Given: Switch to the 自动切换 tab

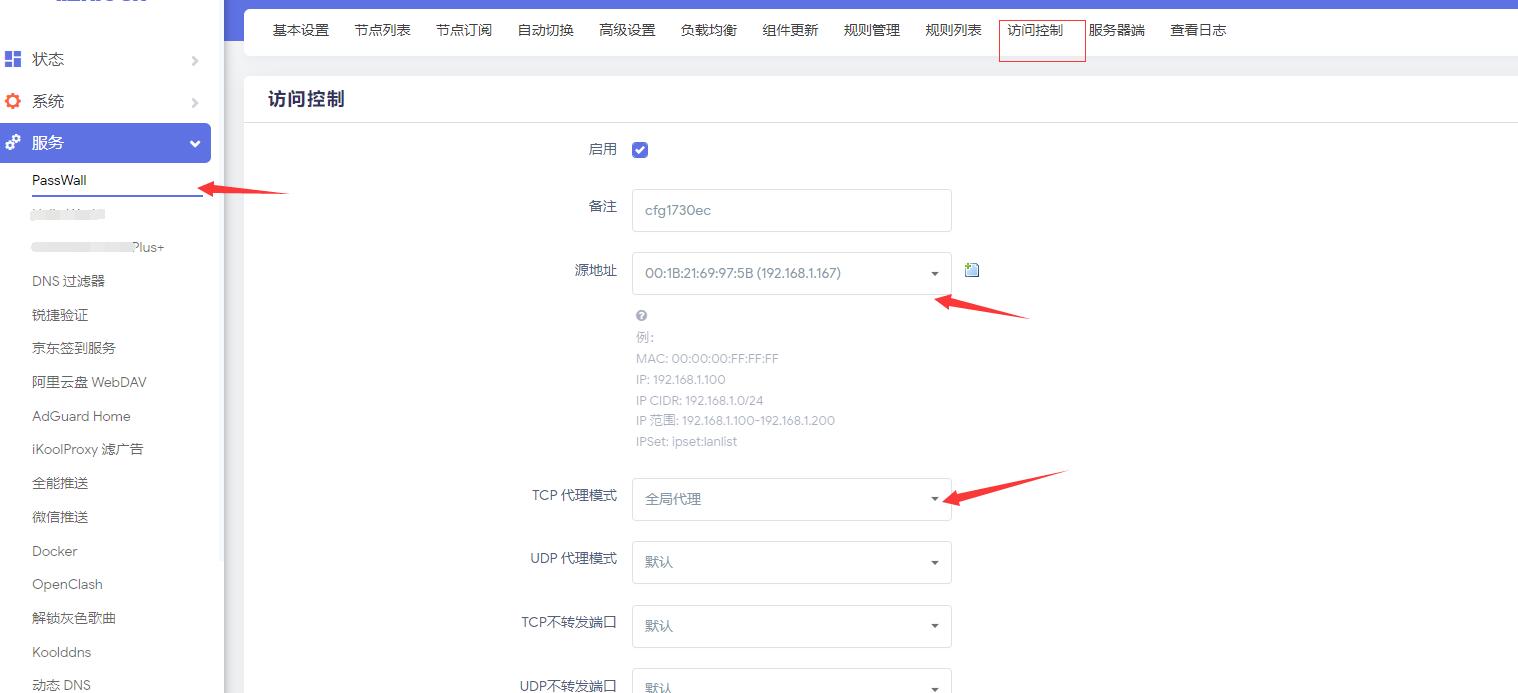Looking at the screenshot, I should tap(545, 30).
